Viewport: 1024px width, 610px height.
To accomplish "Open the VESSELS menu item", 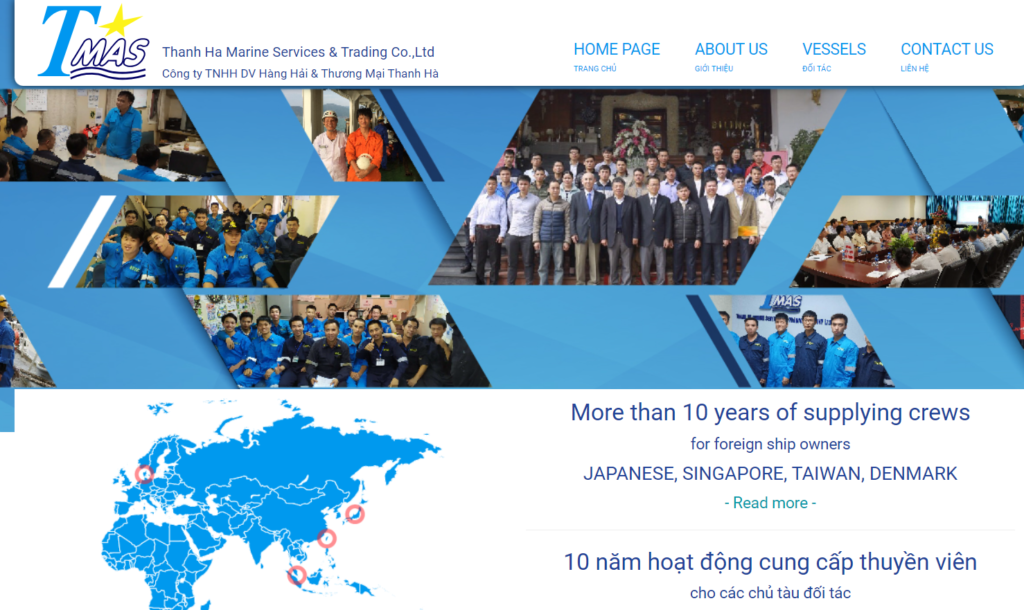I will [x=833, y=49].
